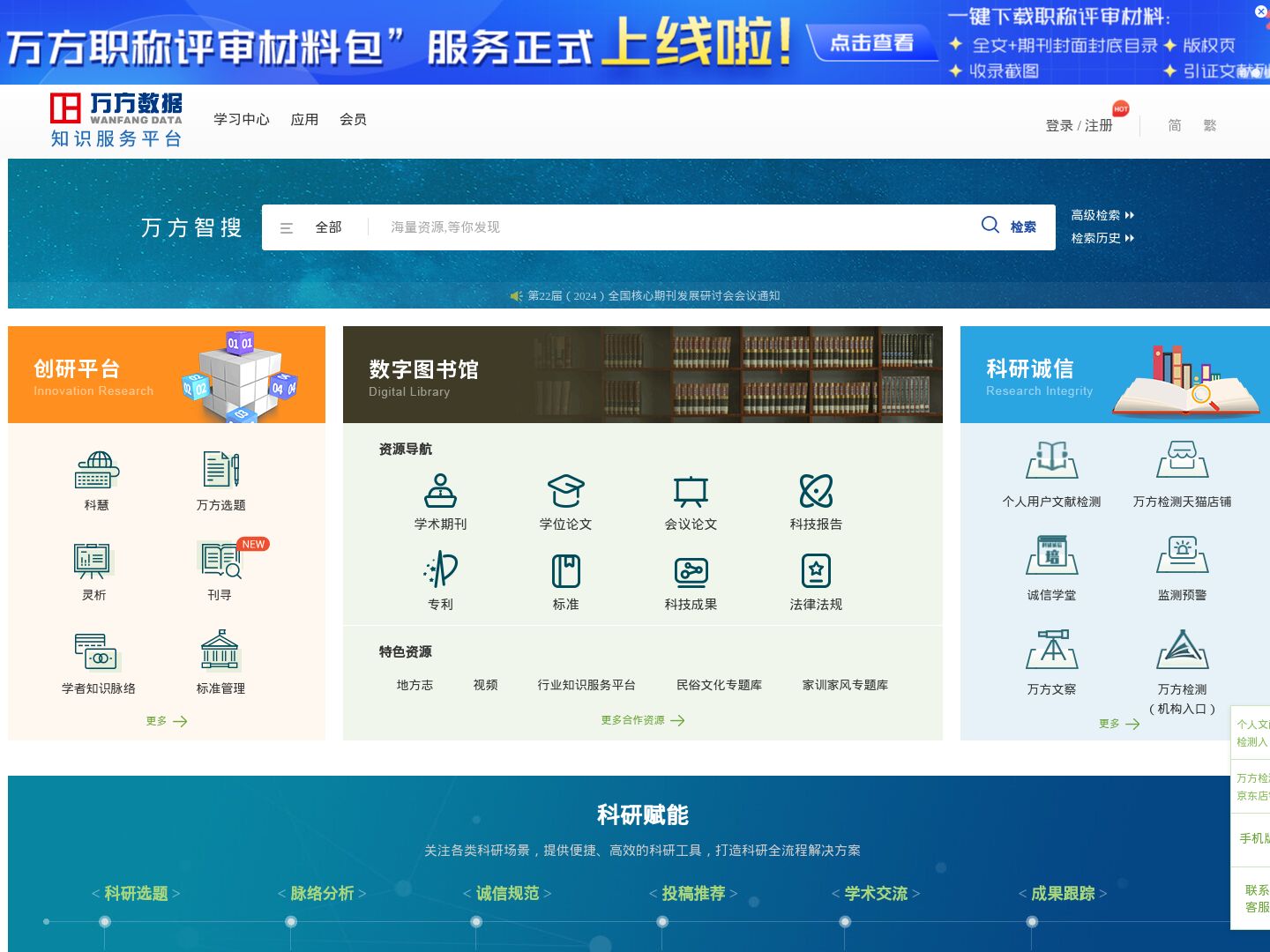1270x952 pixels.
Task: Open 行业知识服务平台 link
Action: [x=586, y=685]
